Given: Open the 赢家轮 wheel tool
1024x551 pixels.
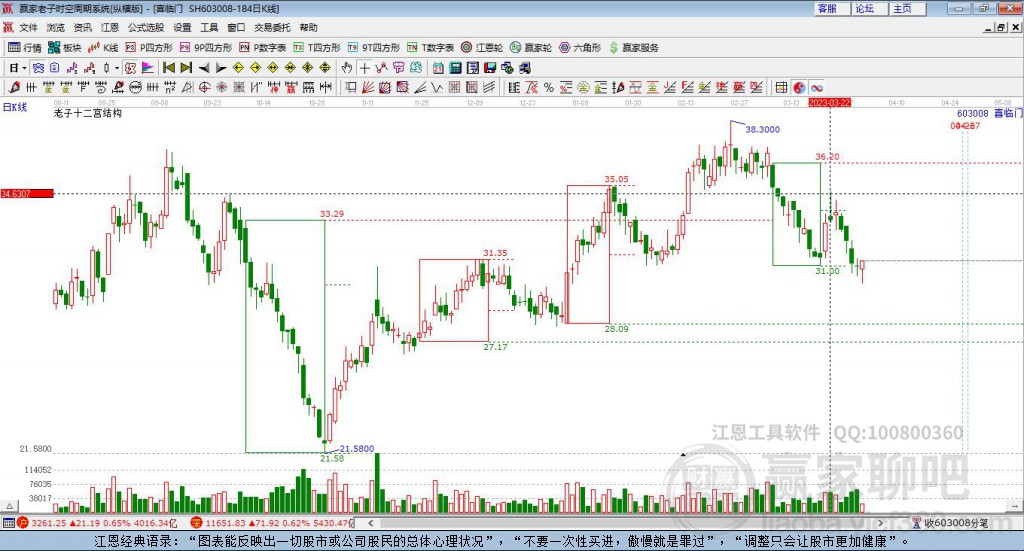Looking at the screenshot, I should (531, 48).
